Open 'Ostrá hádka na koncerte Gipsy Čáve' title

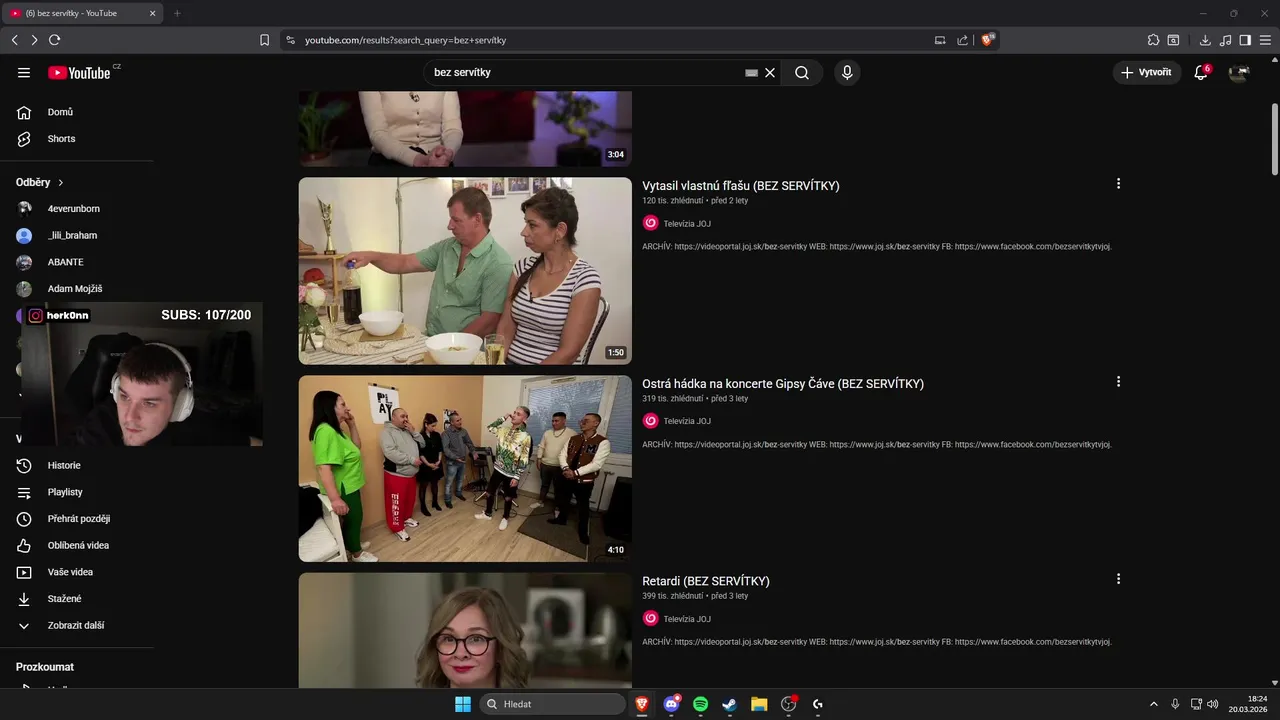783,384
